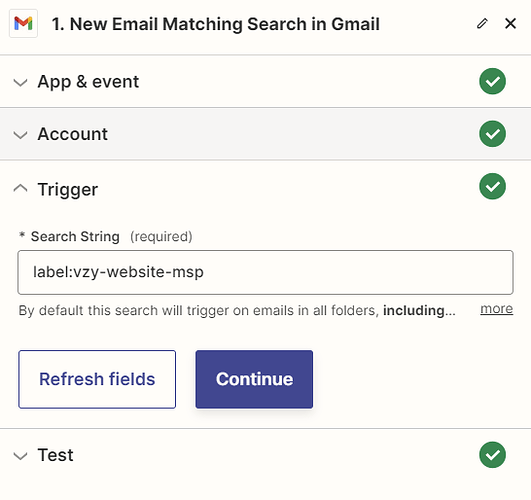Close the Gmail trigger panel
This screenshot has width=531, height=500.
(510, 23)
